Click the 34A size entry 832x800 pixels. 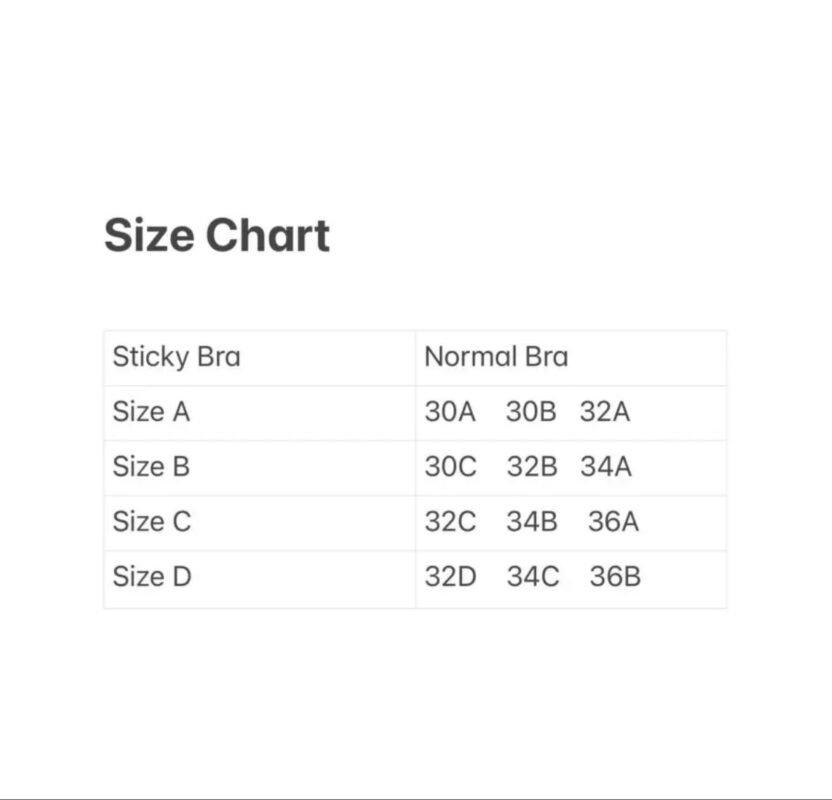606,467
